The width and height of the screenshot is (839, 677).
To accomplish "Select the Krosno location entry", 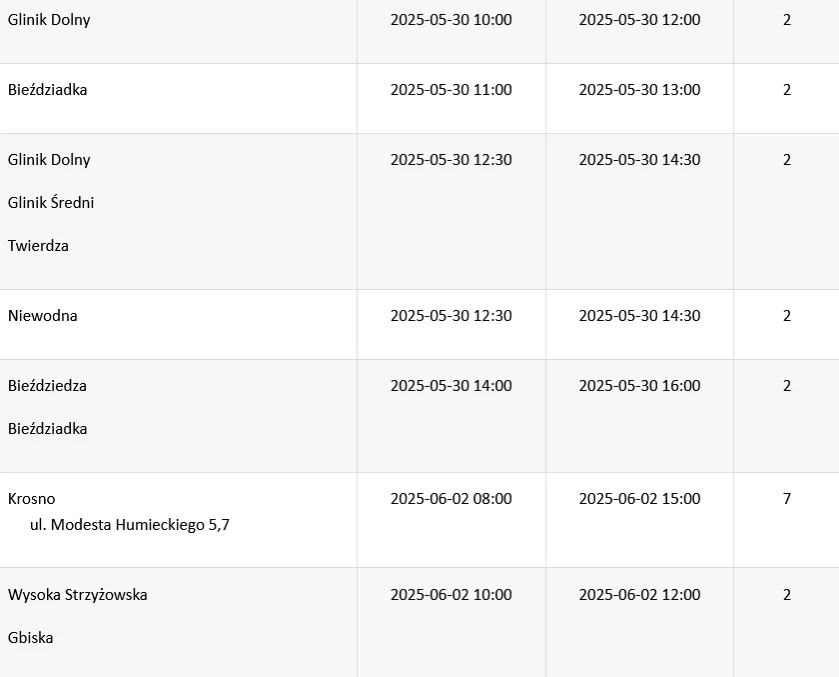I will click(x=32, y=499).
